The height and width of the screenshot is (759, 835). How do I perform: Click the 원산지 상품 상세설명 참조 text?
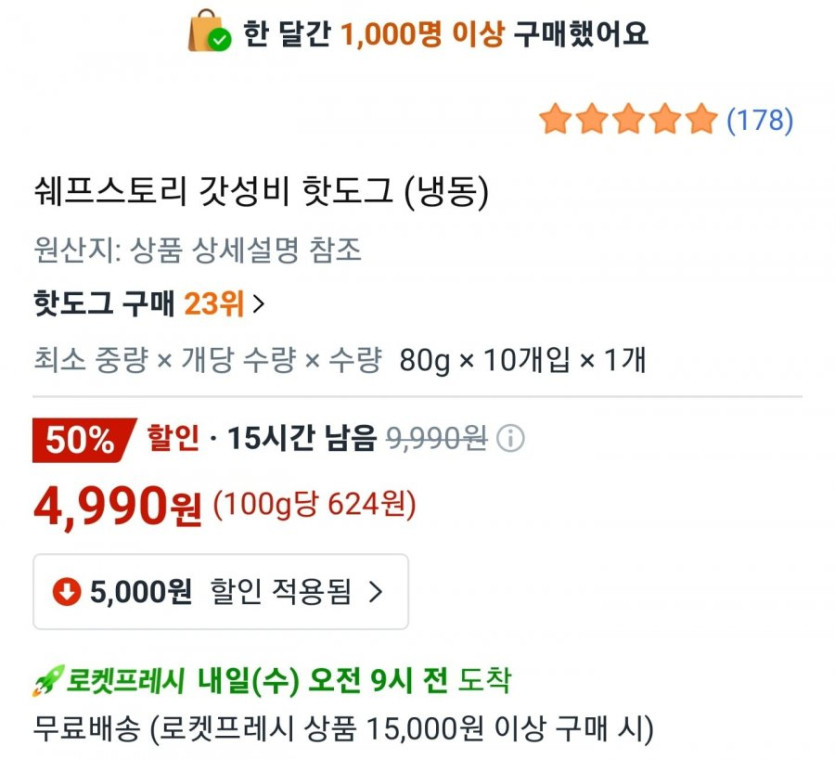point(197,250)
